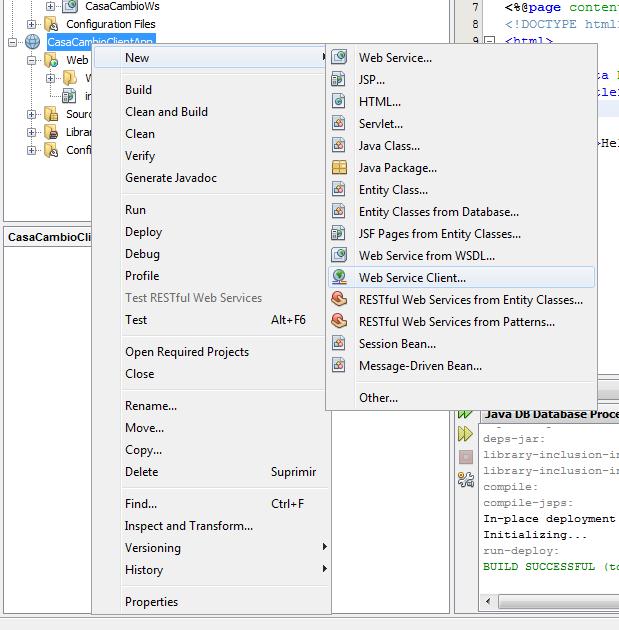This screenshot has width=619, height=630.
Task: Click the BUILD SUCCESSFUL output line
Action: point(551,567)
